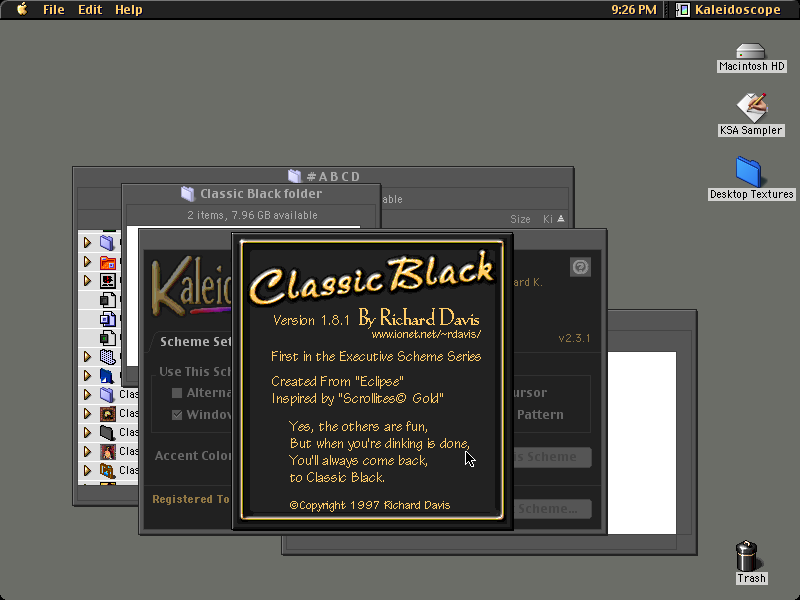Expand the row above the red folder
Viewport: 800px width, 600px height.
tap(87, 242)
